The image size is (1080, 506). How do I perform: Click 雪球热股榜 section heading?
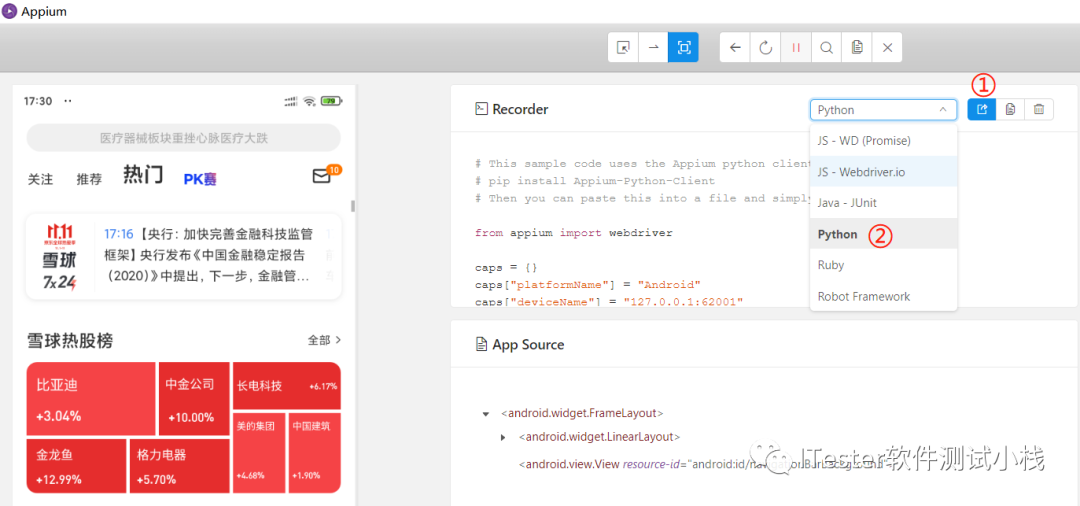click(x=70, y=340)
